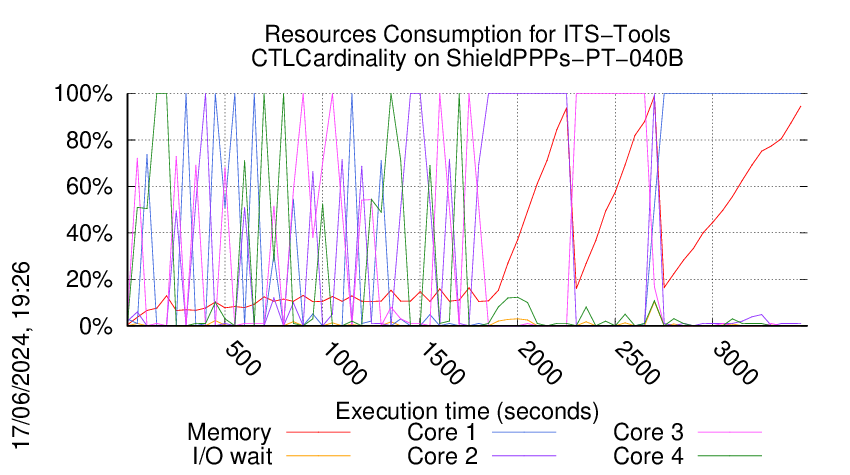Screen dimensions: 850x475
Task: Click the I/O wait legend label
Action: [x=233, y=456]
